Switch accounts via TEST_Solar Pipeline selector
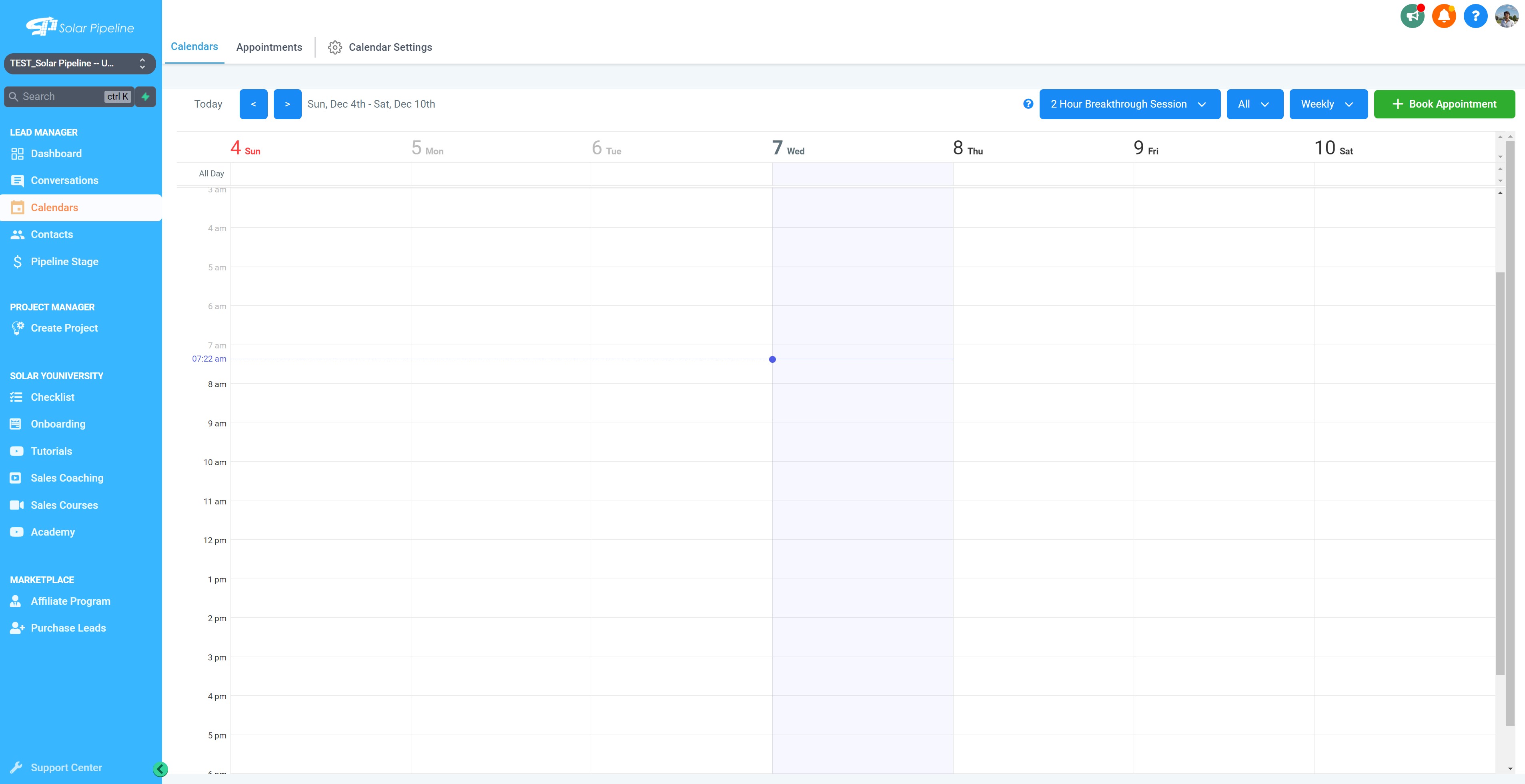The height and width of the screenshot is (784, 1525). pyautogui.click(x=80, y=63)
